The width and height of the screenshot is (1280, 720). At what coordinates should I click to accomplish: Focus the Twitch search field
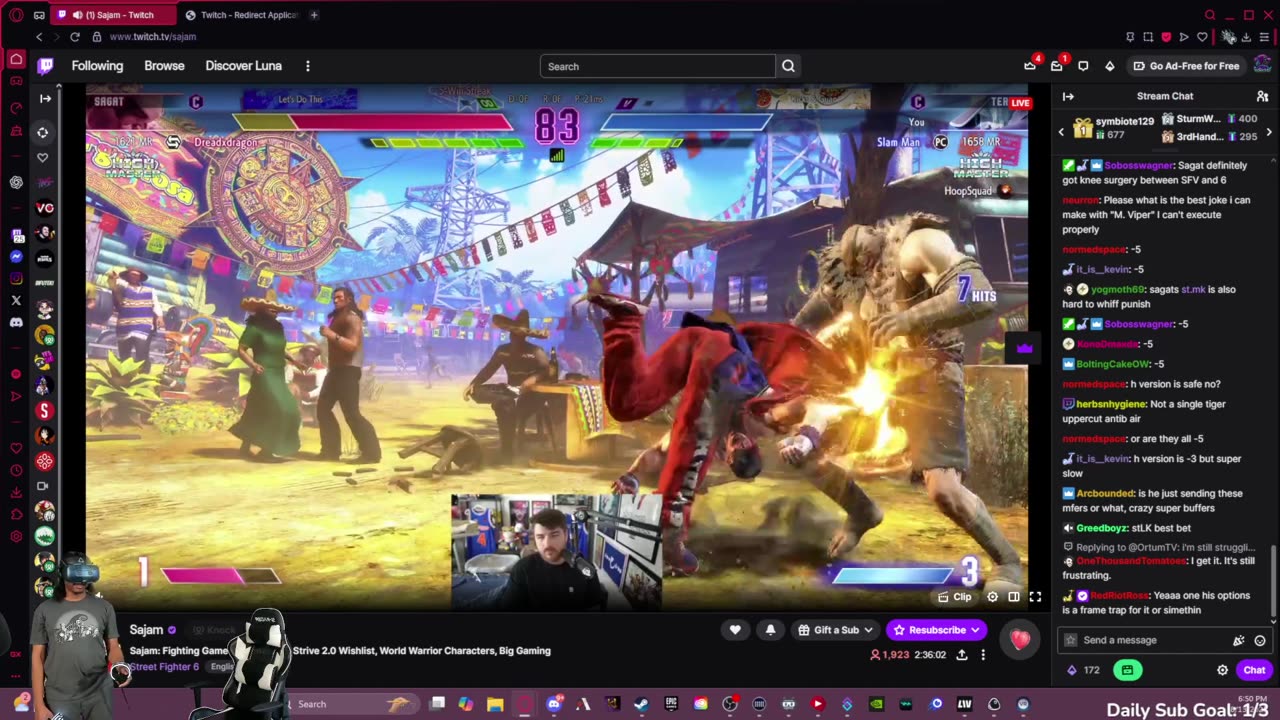coord(657,66)
